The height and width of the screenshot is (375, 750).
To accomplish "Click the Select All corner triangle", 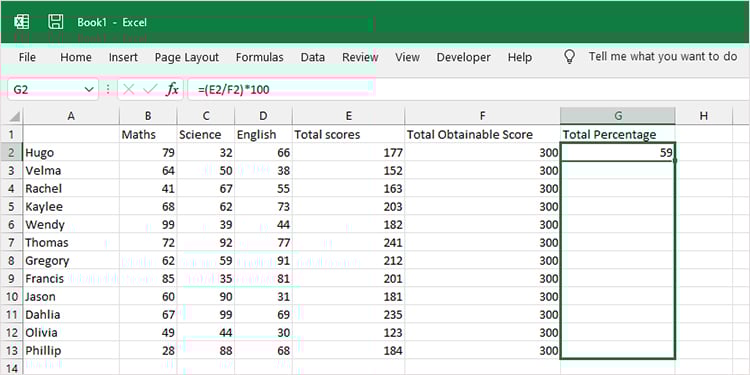I will [15, 116].
